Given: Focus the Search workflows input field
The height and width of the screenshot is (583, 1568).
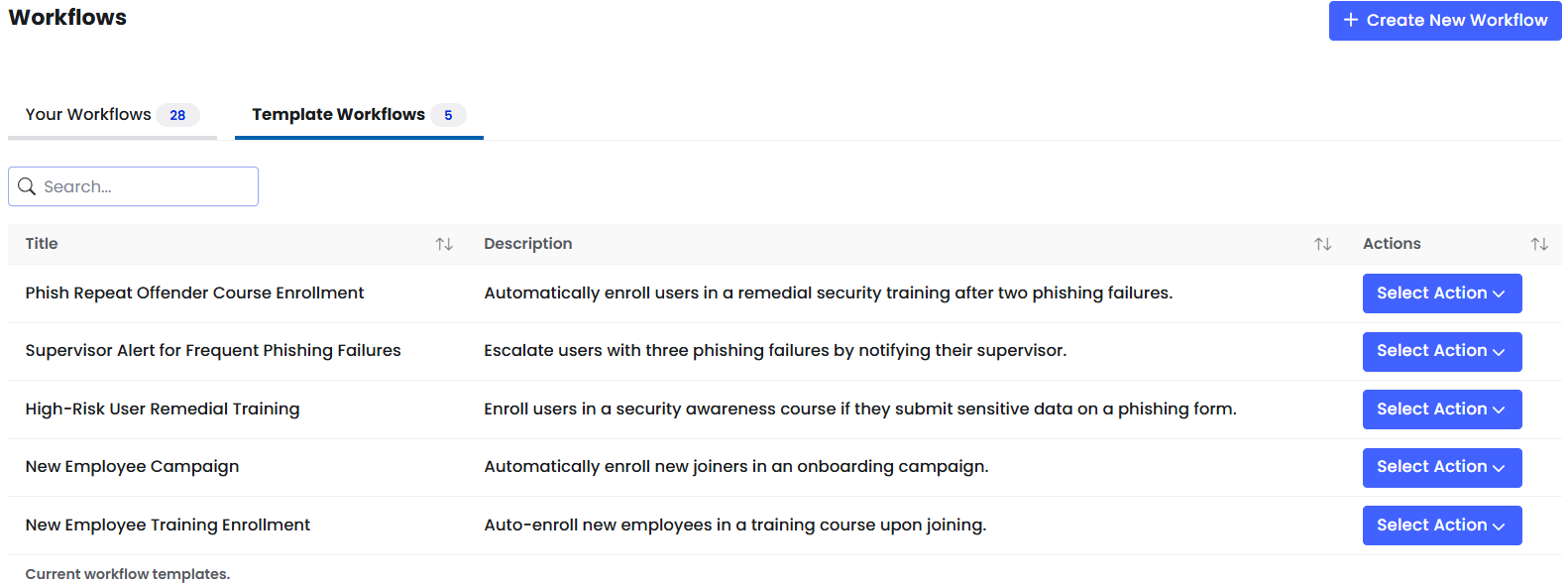Looking at the screenshot, I should pyautogui.click(x=133, y=186).
